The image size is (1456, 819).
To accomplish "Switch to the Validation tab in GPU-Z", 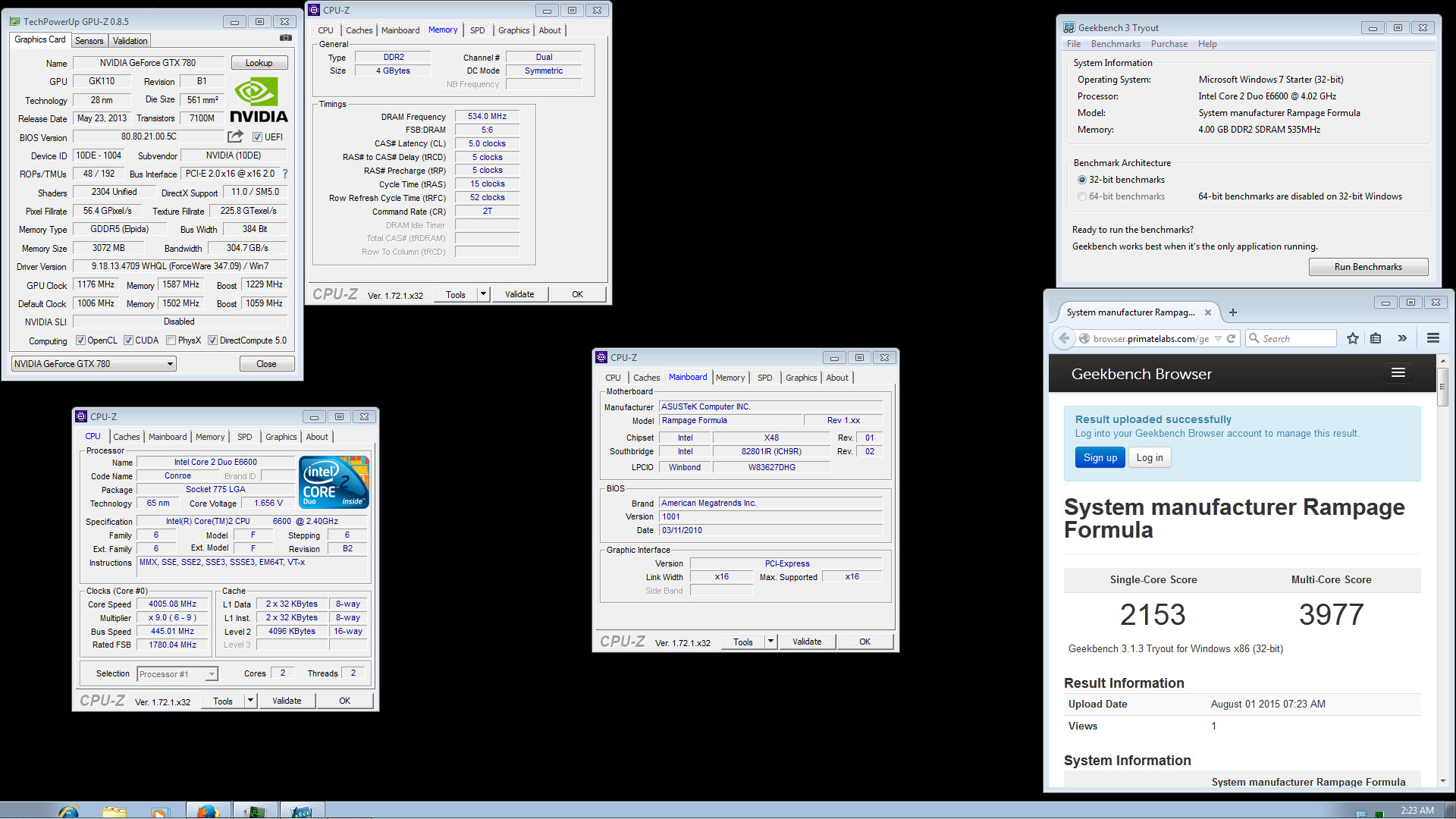I will click(130, 41).
